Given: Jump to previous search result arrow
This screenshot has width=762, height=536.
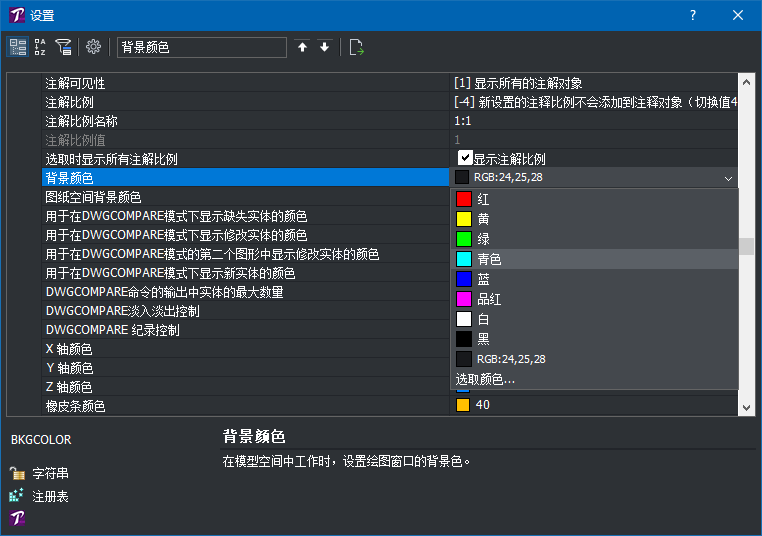Looking at the screenshot, I should coord(303,47).
